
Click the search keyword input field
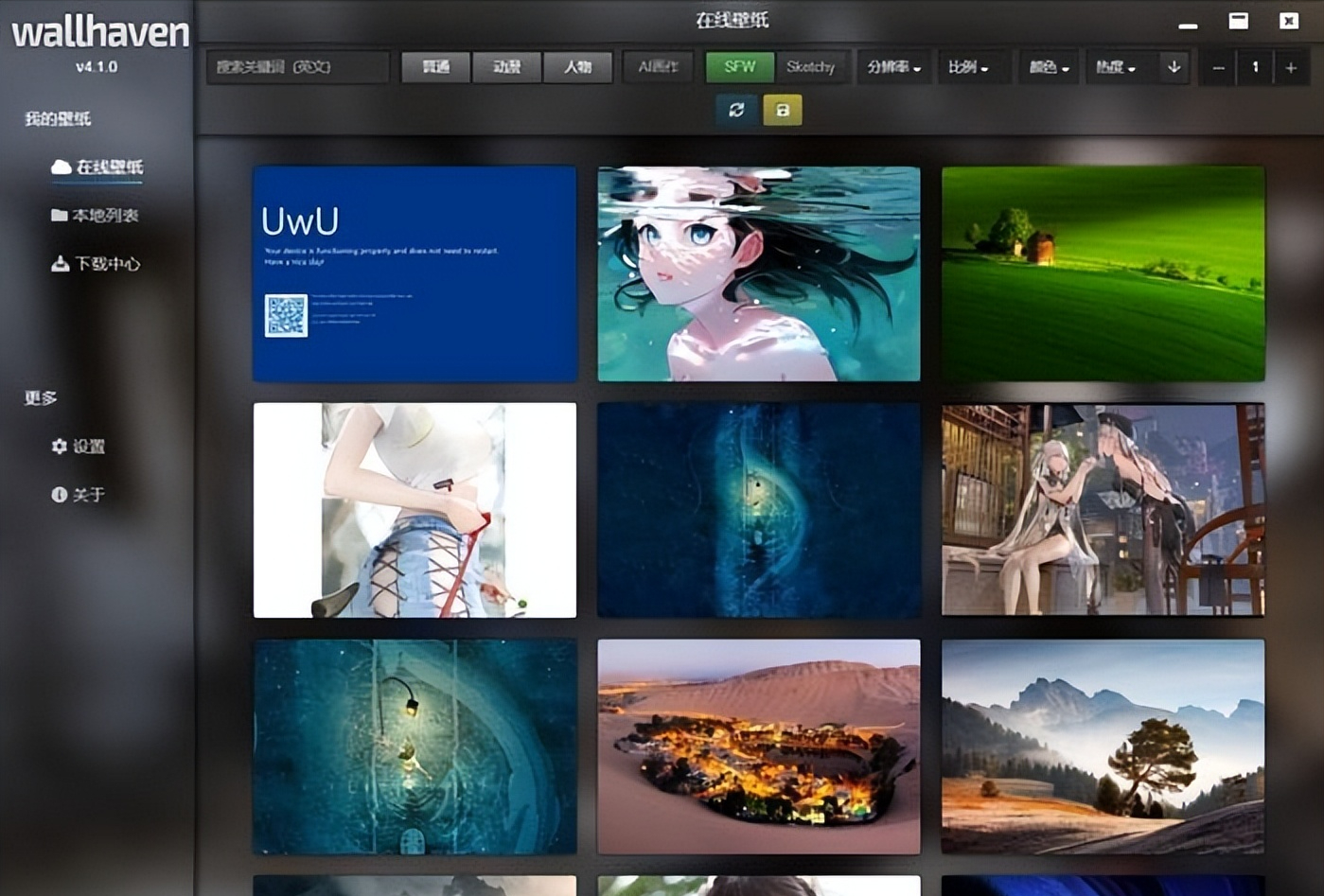click(x=297, y=67)
